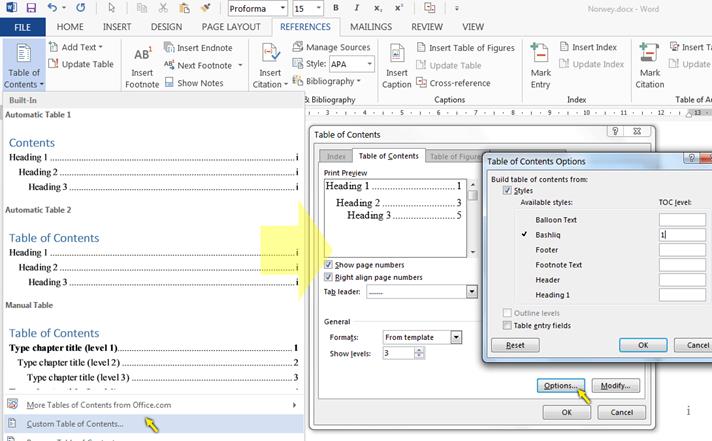Toggle Show page numbers checkbox

330,264
